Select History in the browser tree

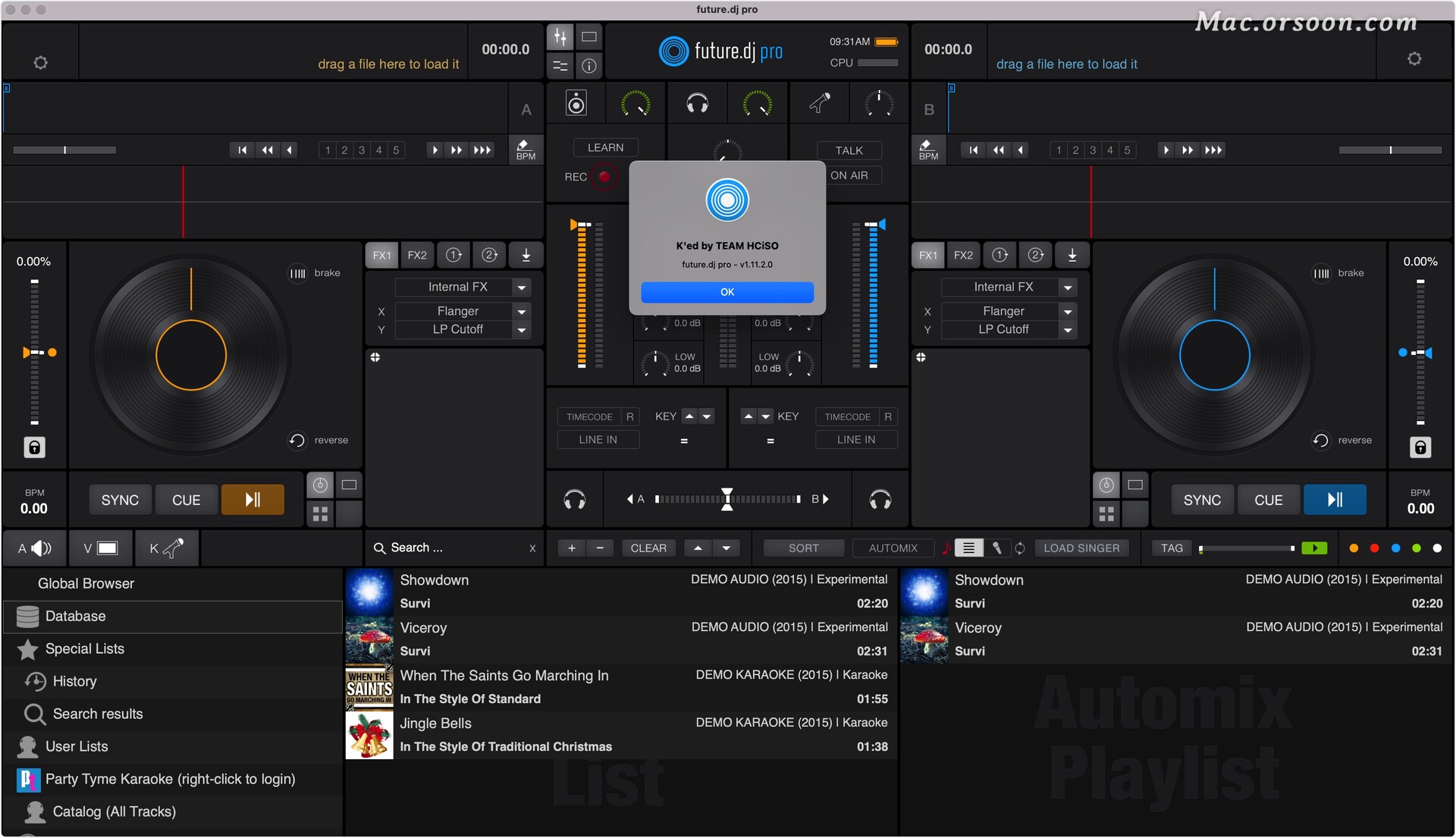point(74,681)
